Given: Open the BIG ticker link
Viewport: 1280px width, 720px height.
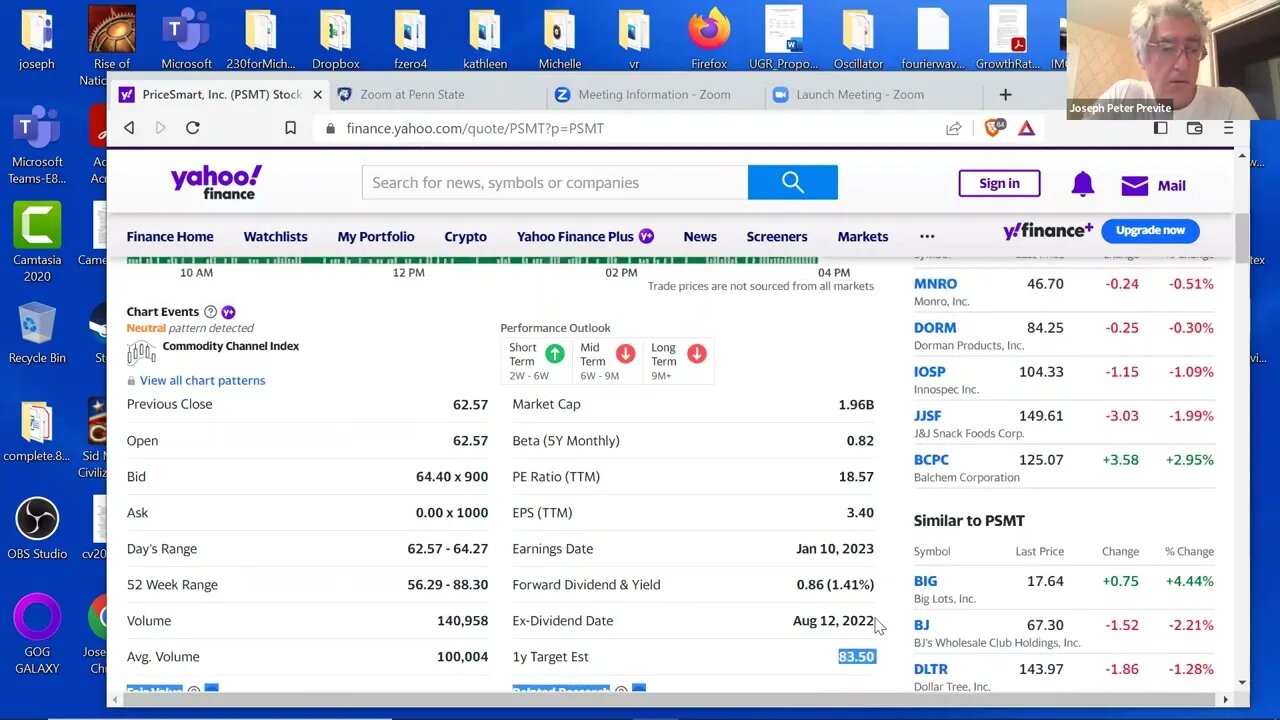Looking at the screenshot, I should pyautogui.click(x=926, y=581).
